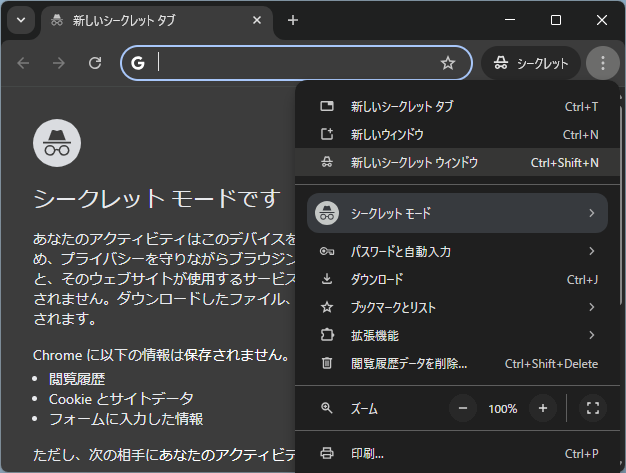Expand 拡張機能 submenu arrow
The width and height of the screenshot is (626, 473).
click(592, 335)
